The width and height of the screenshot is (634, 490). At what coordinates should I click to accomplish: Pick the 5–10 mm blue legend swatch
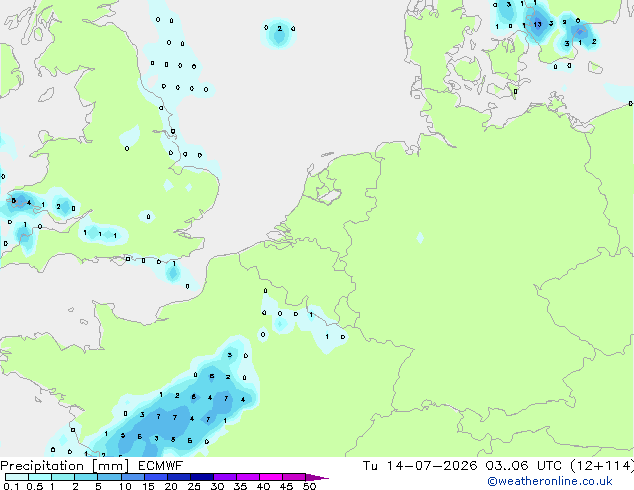tap(109, 477)
